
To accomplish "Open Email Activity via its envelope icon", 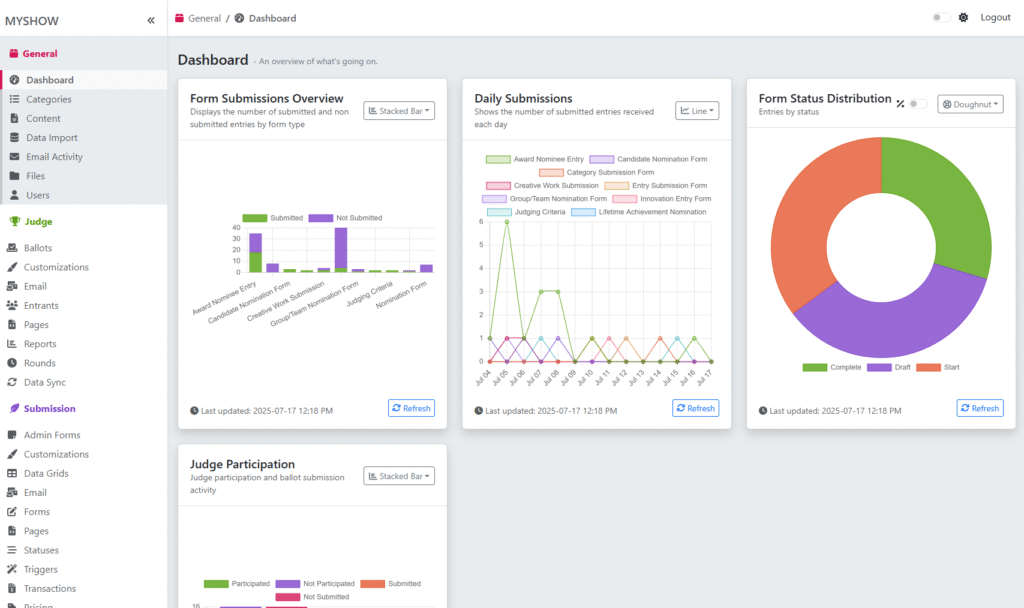I will (14, 157).
